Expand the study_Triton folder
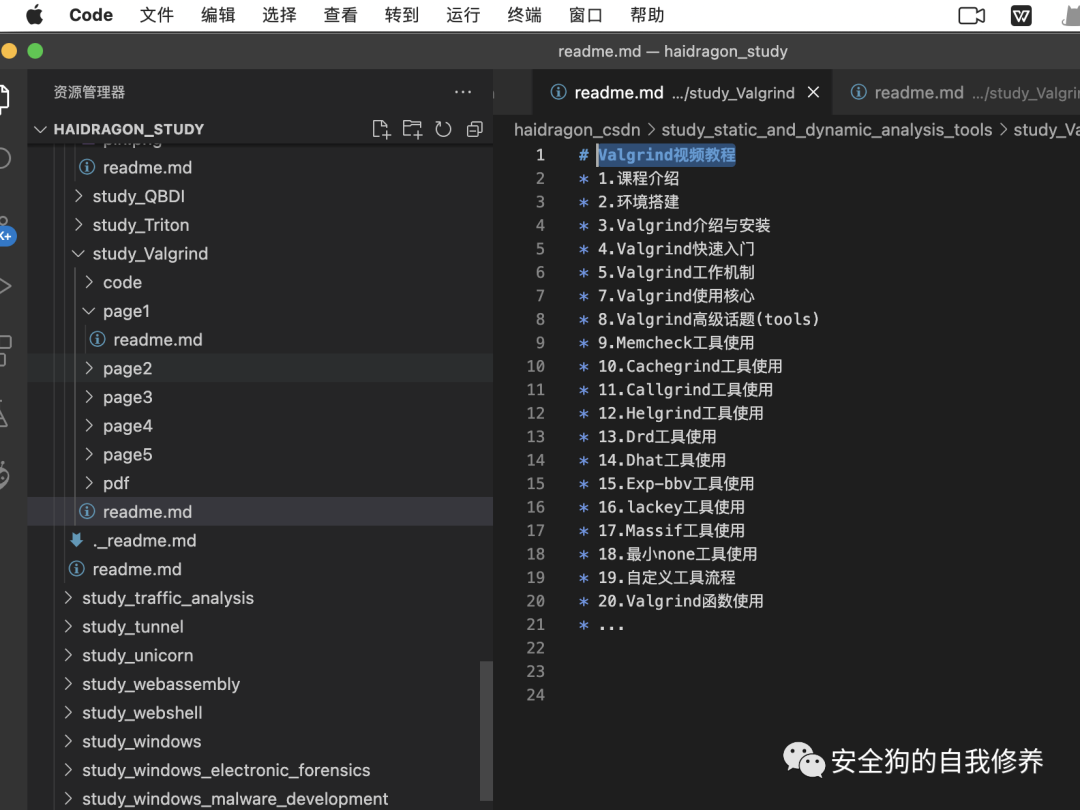The height and width of the screenshot is (810, 1080). tap(79, 225)
